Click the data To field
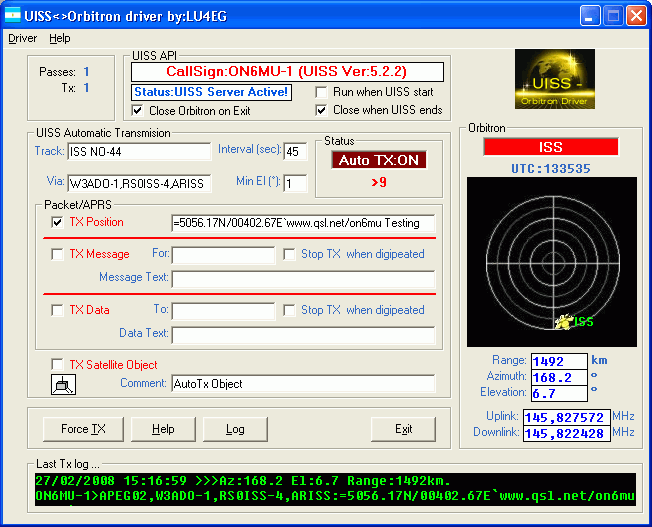This screenshot has height=527, width=652. point(223,311)
